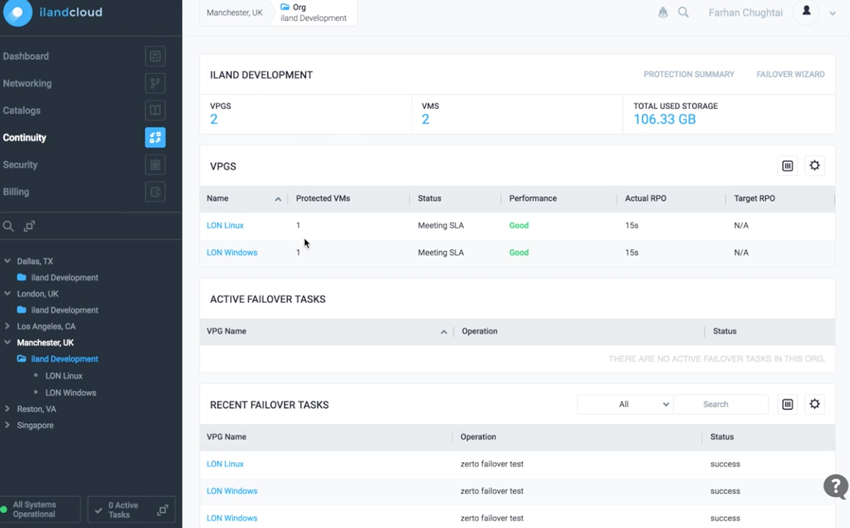
Task: Go to Billing menu item
Action: 16,191
